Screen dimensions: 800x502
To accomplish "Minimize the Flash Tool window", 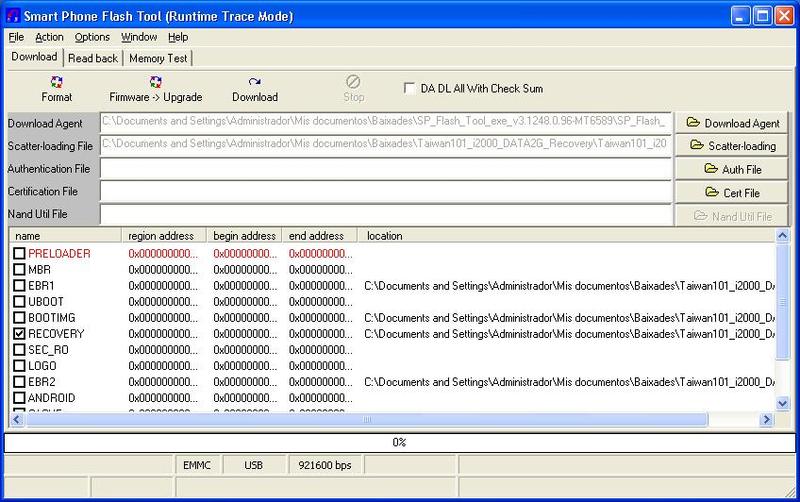I will [x=740, y=16].
